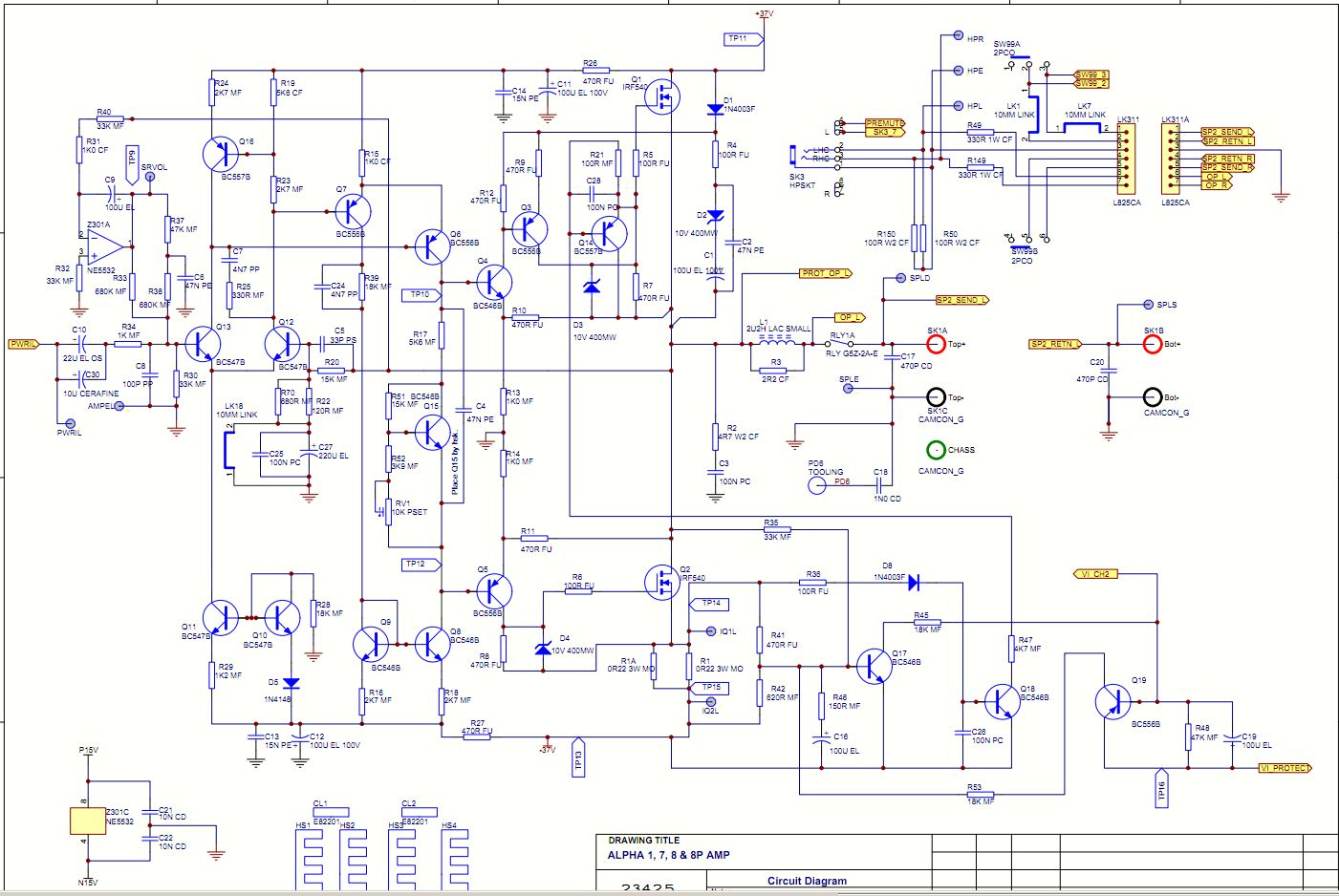Click the R53 18K MF resistor

pos(980,794)
